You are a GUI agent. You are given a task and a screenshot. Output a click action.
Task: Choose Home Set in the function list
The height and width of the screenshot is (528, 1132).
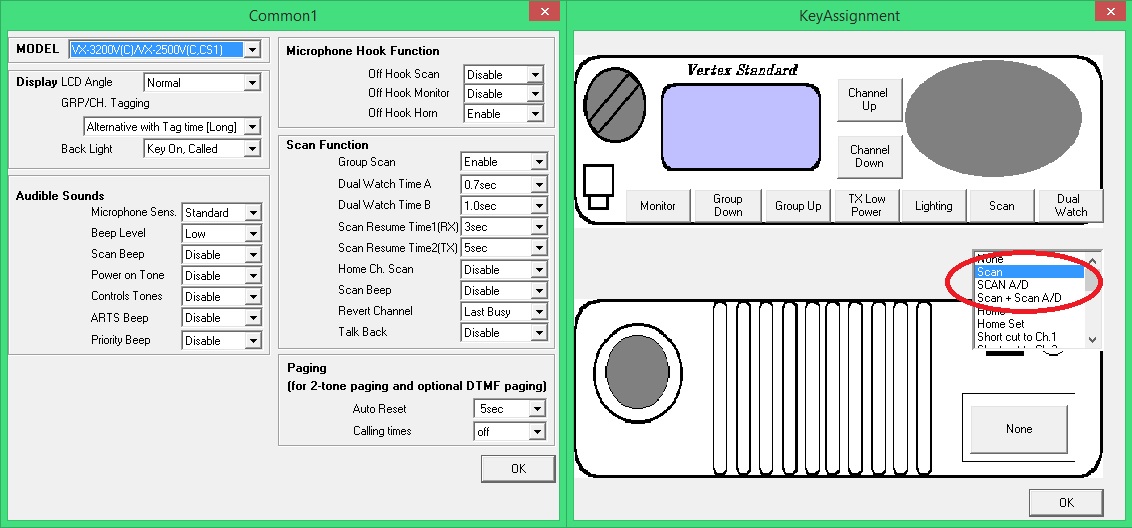[1029, 324]
